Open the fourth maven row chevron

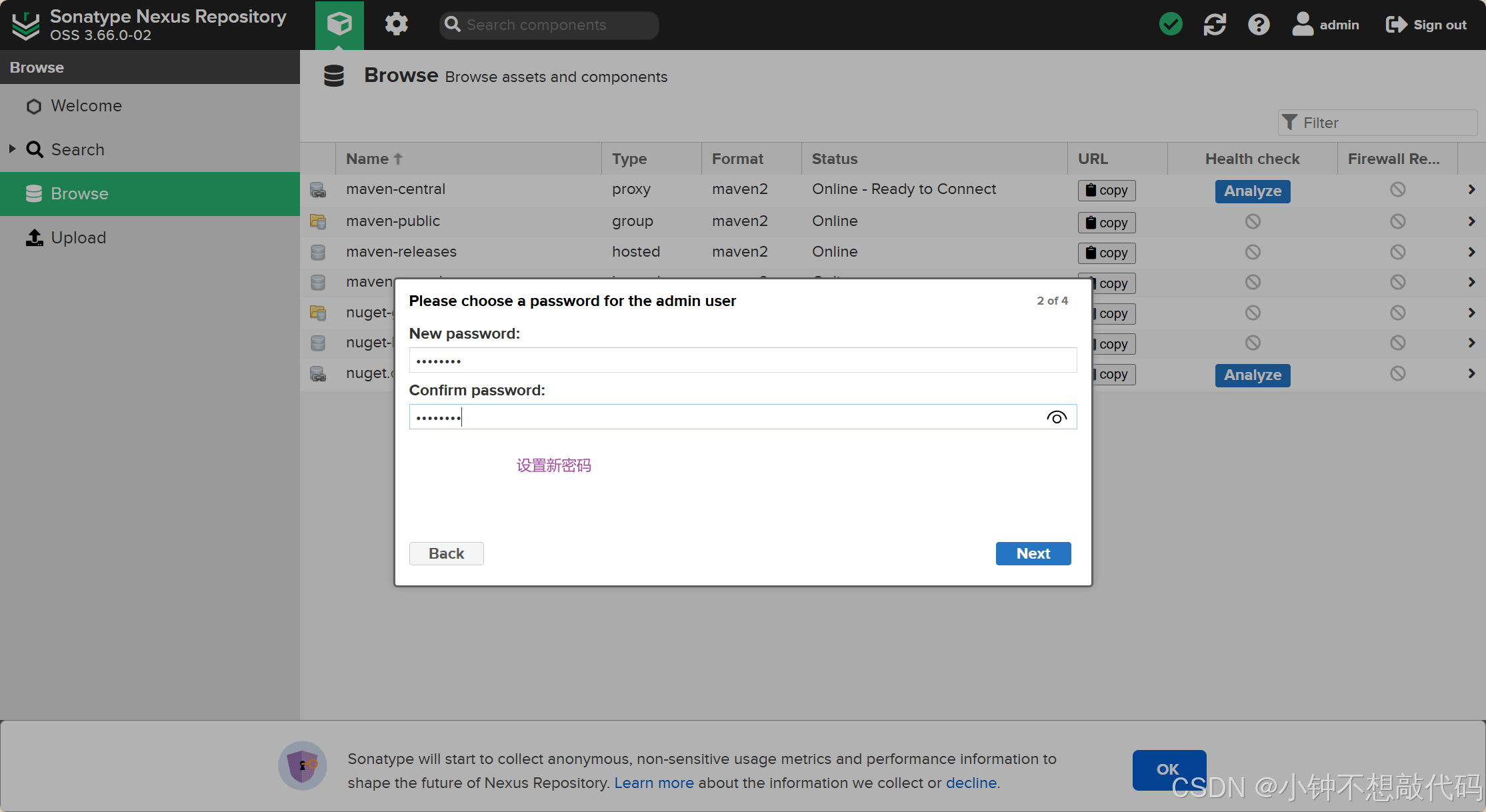[1471, 283]
